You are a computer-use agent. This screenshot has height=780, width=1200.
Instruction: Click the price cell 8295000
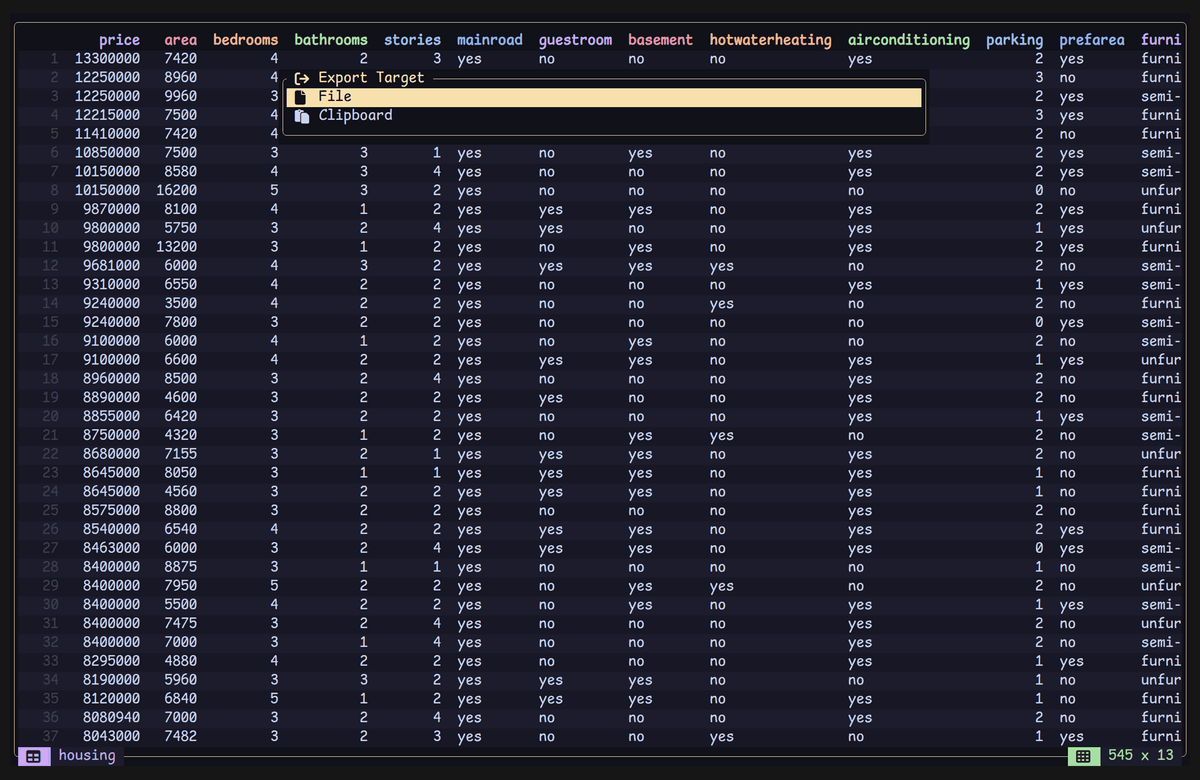[112, 661]
